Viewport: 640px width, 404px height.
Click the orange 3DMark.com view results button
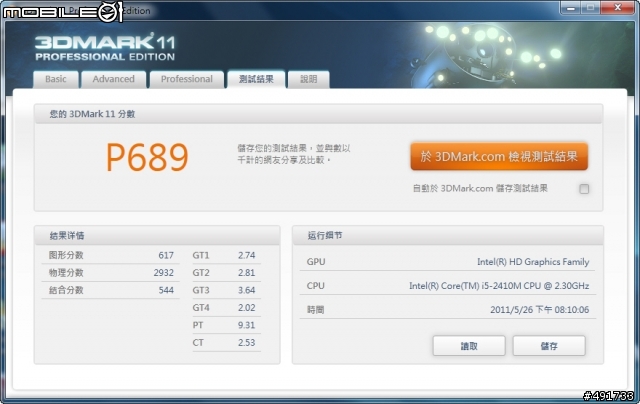point(499,156)
